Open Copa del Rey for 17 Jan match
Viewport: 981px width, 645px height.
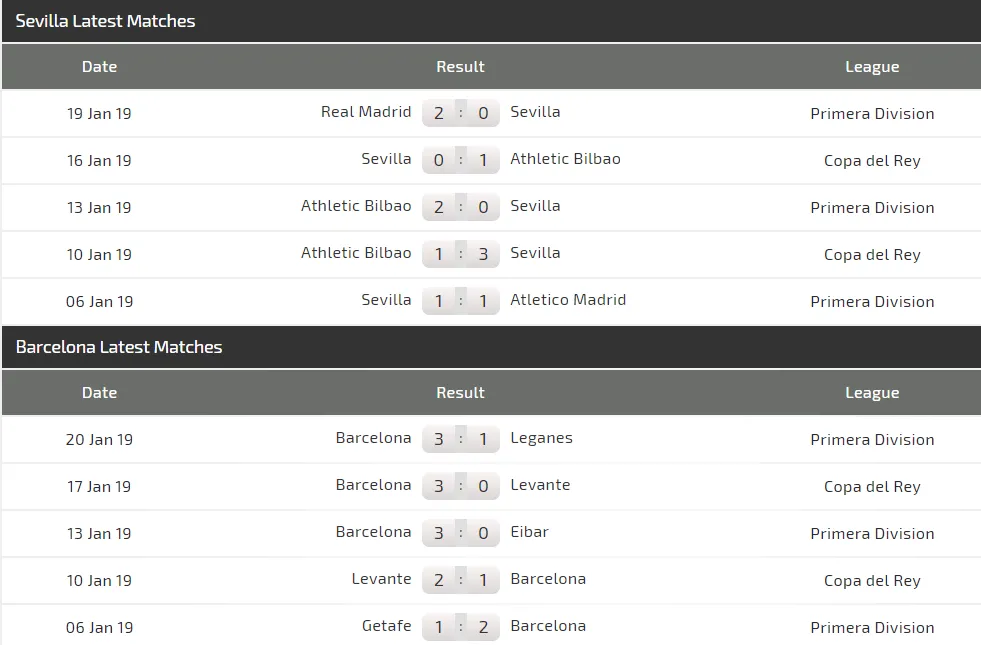click(x=872, y=486)
